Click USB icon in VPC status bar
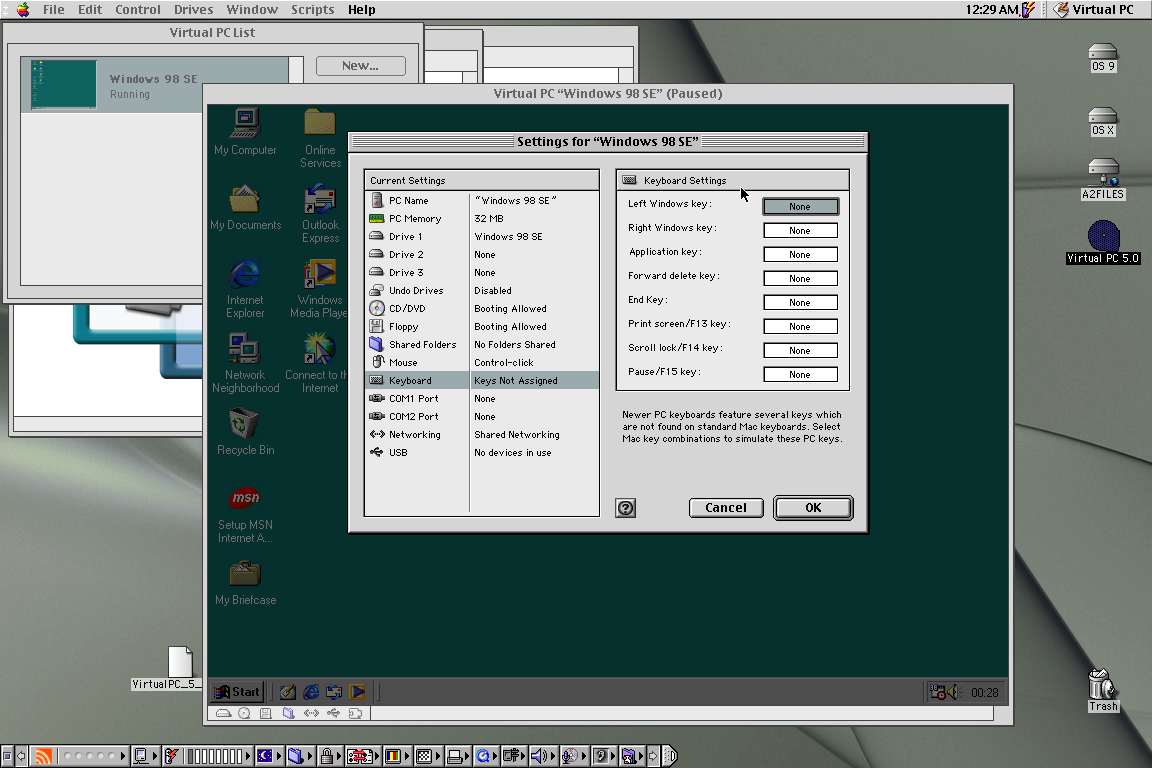This screenshot has width=1152, height=768. click(334, 713)
